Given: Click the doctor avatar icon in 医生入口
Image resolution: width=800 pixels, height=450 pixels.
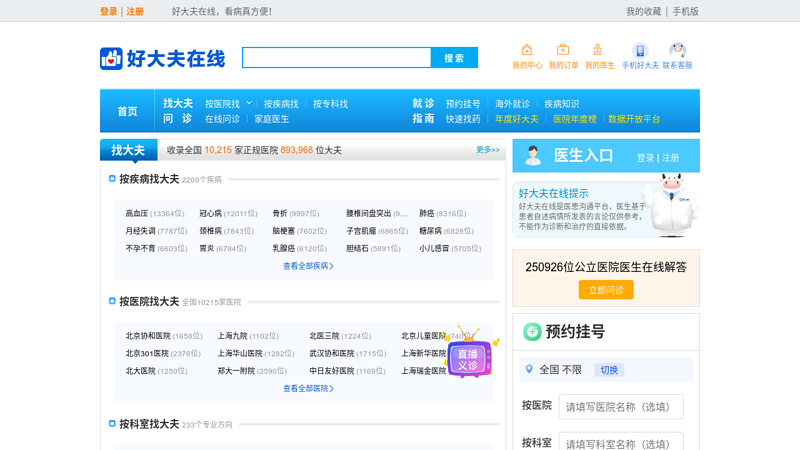Looking at the screenshot, I should [533, 156].
